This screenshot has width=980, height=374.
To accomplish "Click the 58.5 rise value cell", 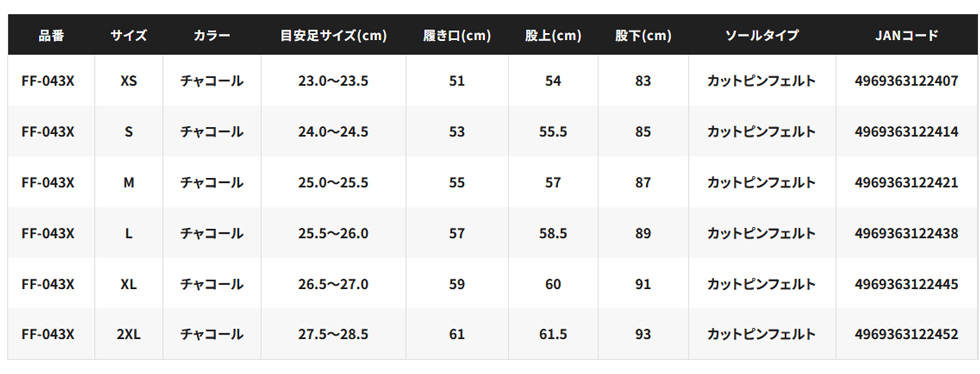I will coord(553,233).
